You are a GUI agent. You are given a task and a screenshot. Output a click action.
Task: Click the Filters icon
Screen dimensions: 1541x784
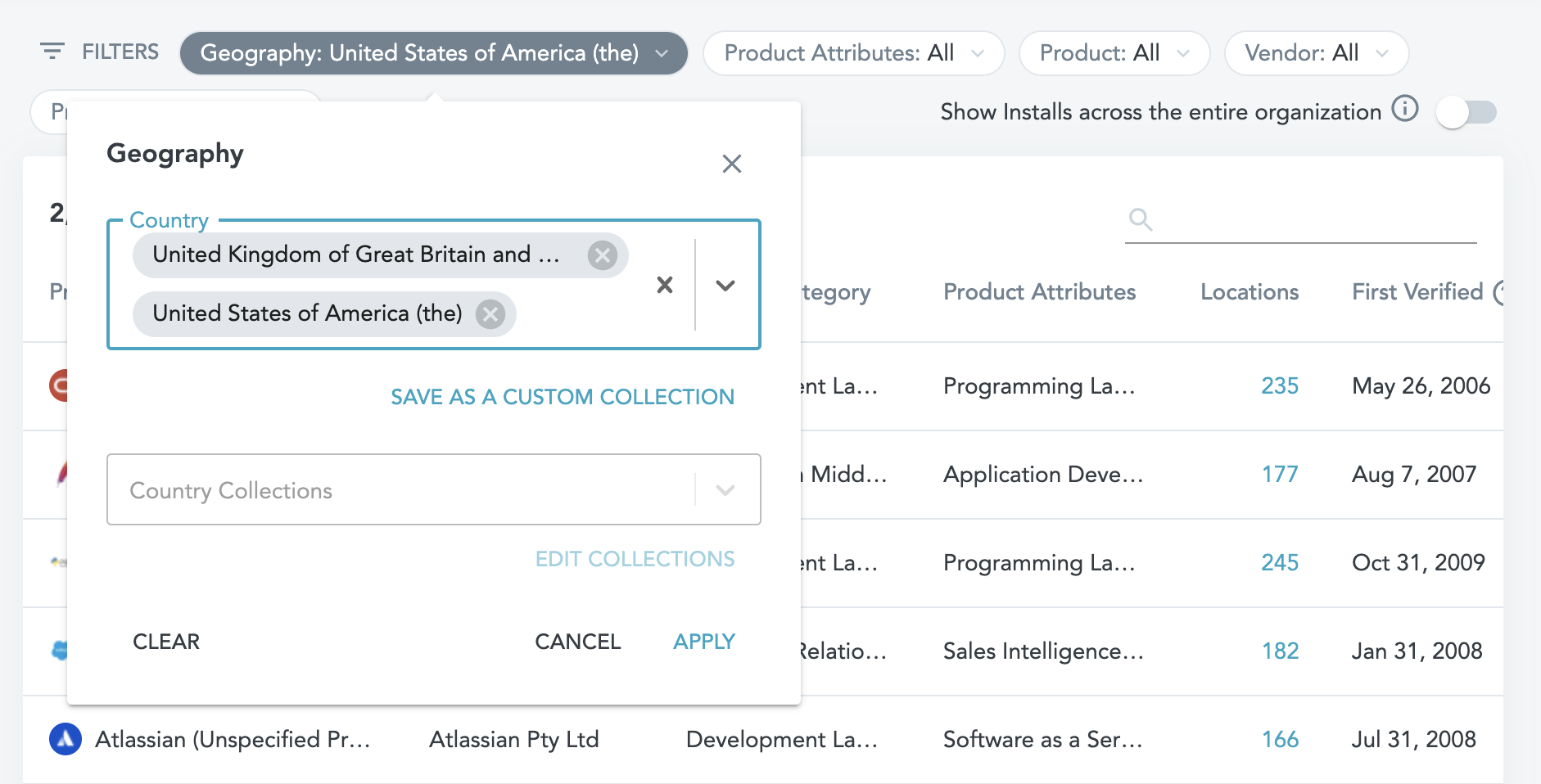[52, 52]
